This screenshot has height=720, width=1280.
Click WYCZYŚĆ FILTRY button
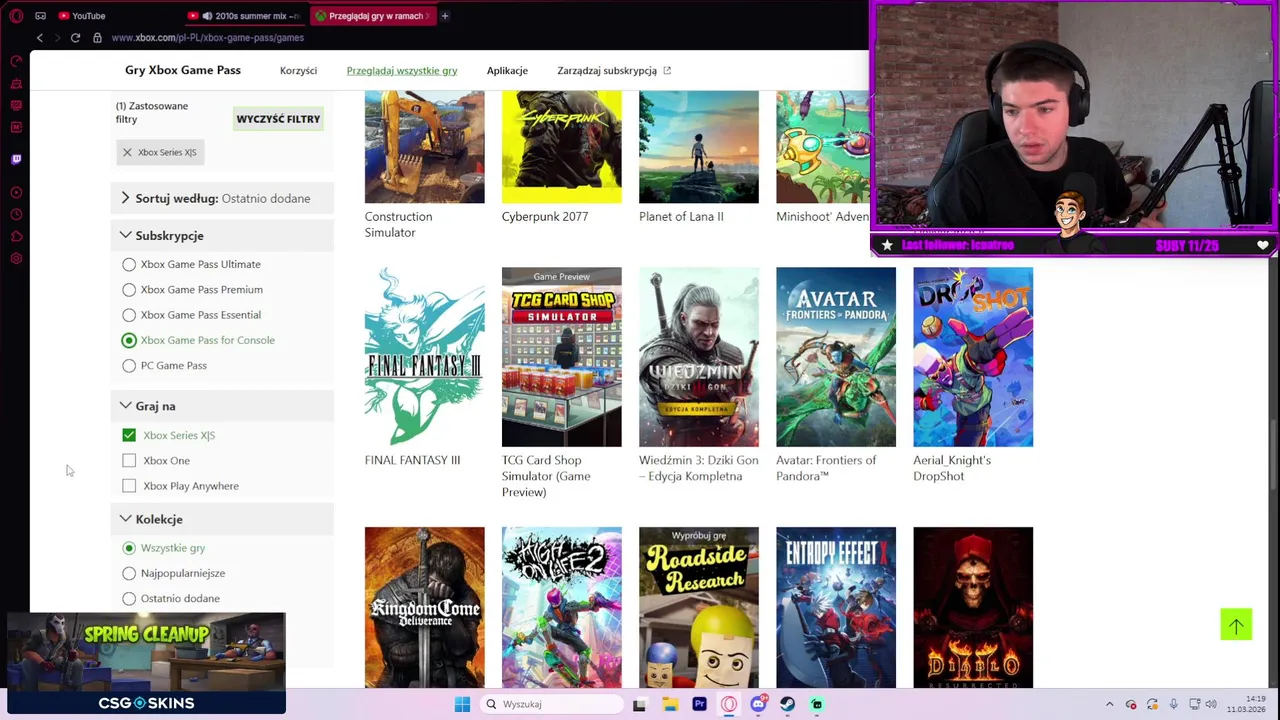point(278,119)
